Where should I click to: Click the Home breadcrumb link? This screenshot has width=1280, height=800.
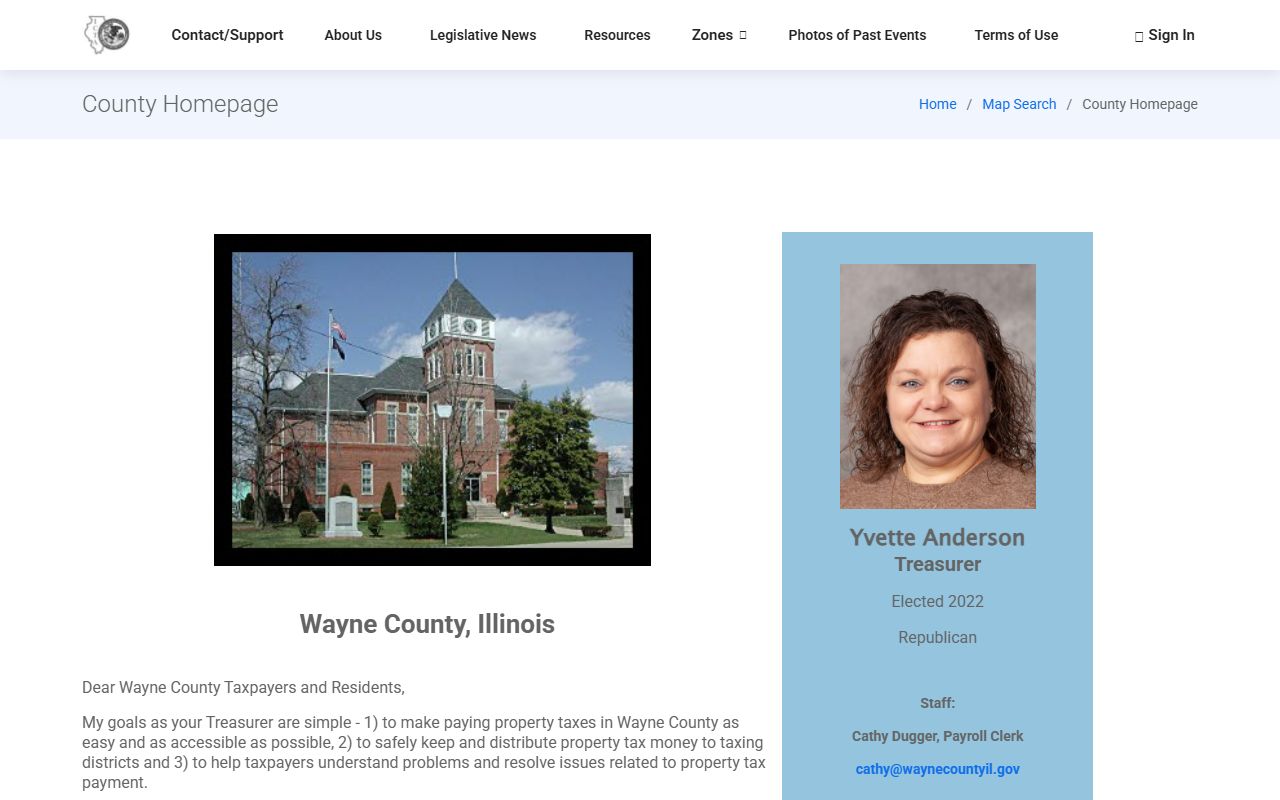tap(937, 104)
